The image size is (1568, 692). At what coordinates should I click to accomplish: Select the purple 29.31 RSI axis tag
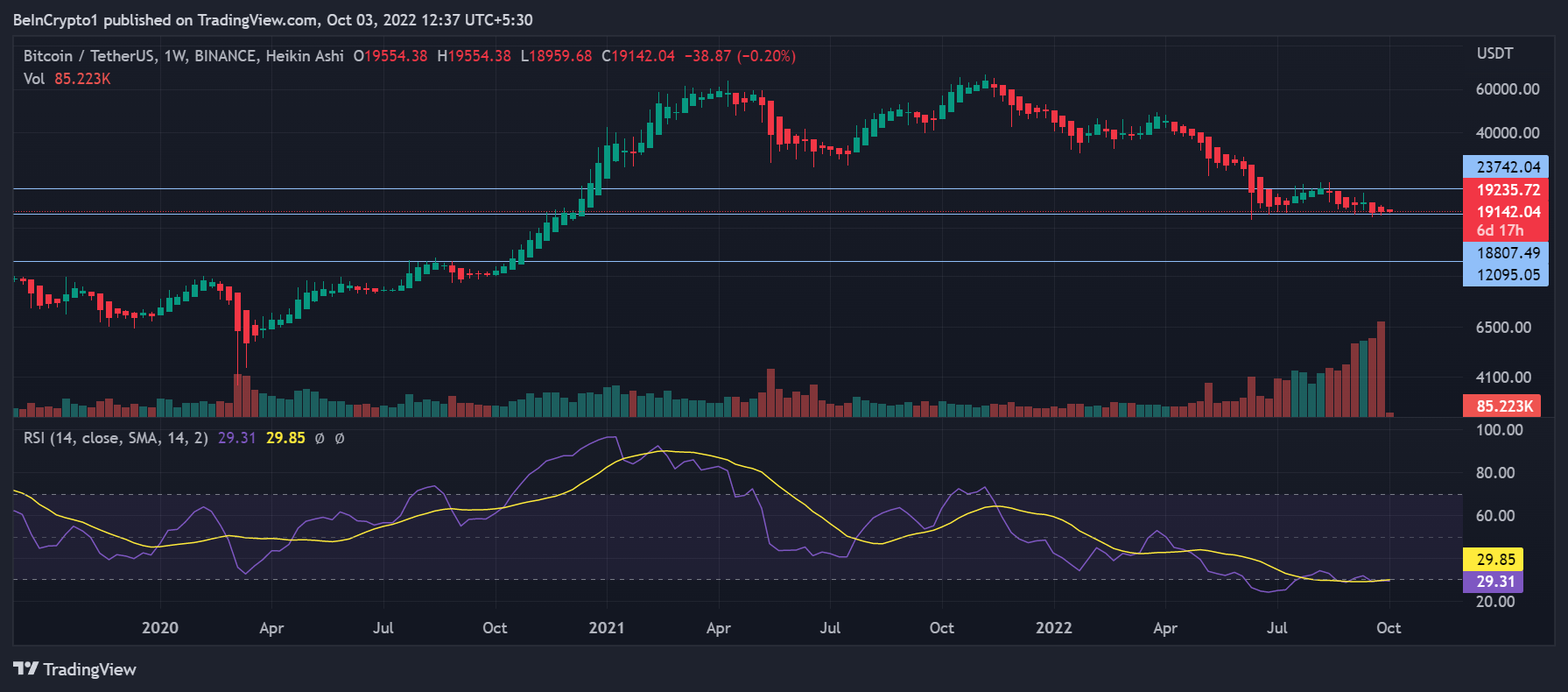(x=1494, y=582)
